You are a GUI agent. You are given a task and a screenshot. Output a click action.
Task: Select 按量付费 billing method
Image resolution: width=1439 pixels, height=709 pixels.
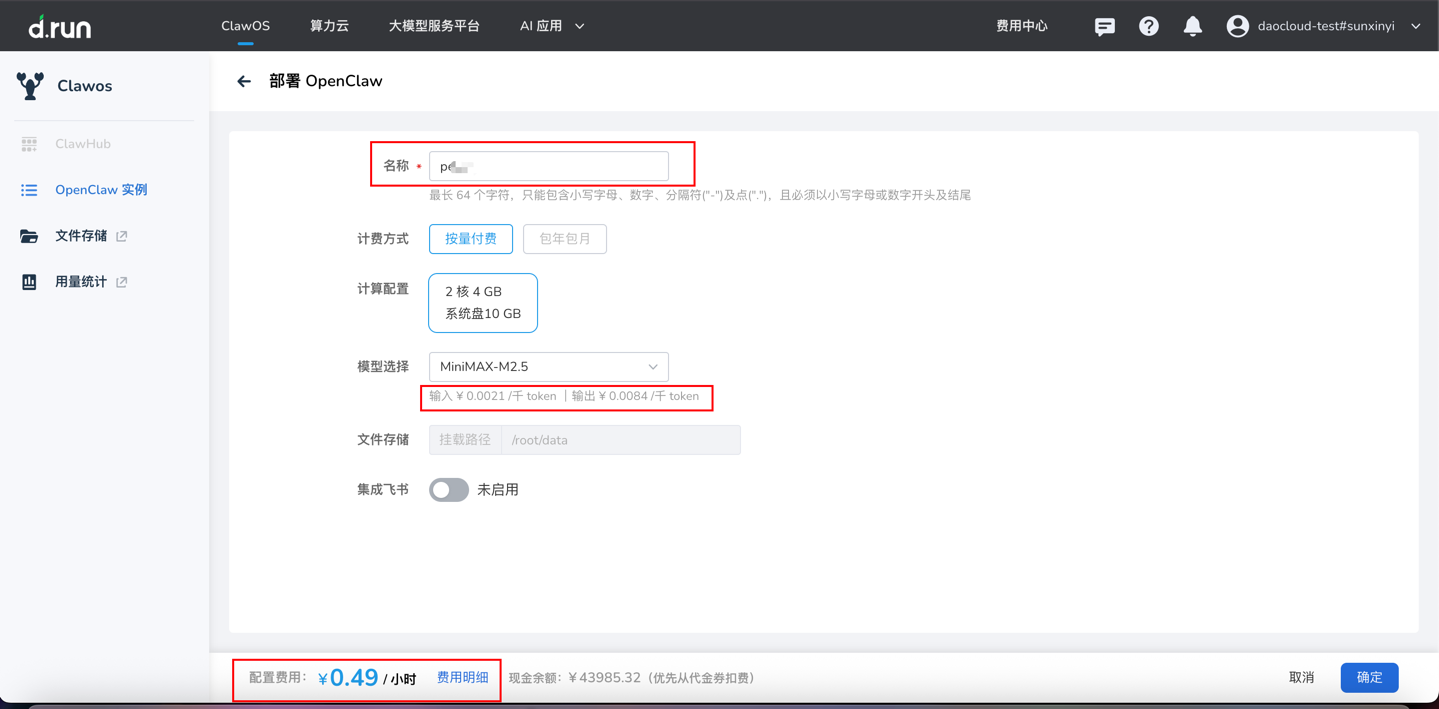coord(471,239)
